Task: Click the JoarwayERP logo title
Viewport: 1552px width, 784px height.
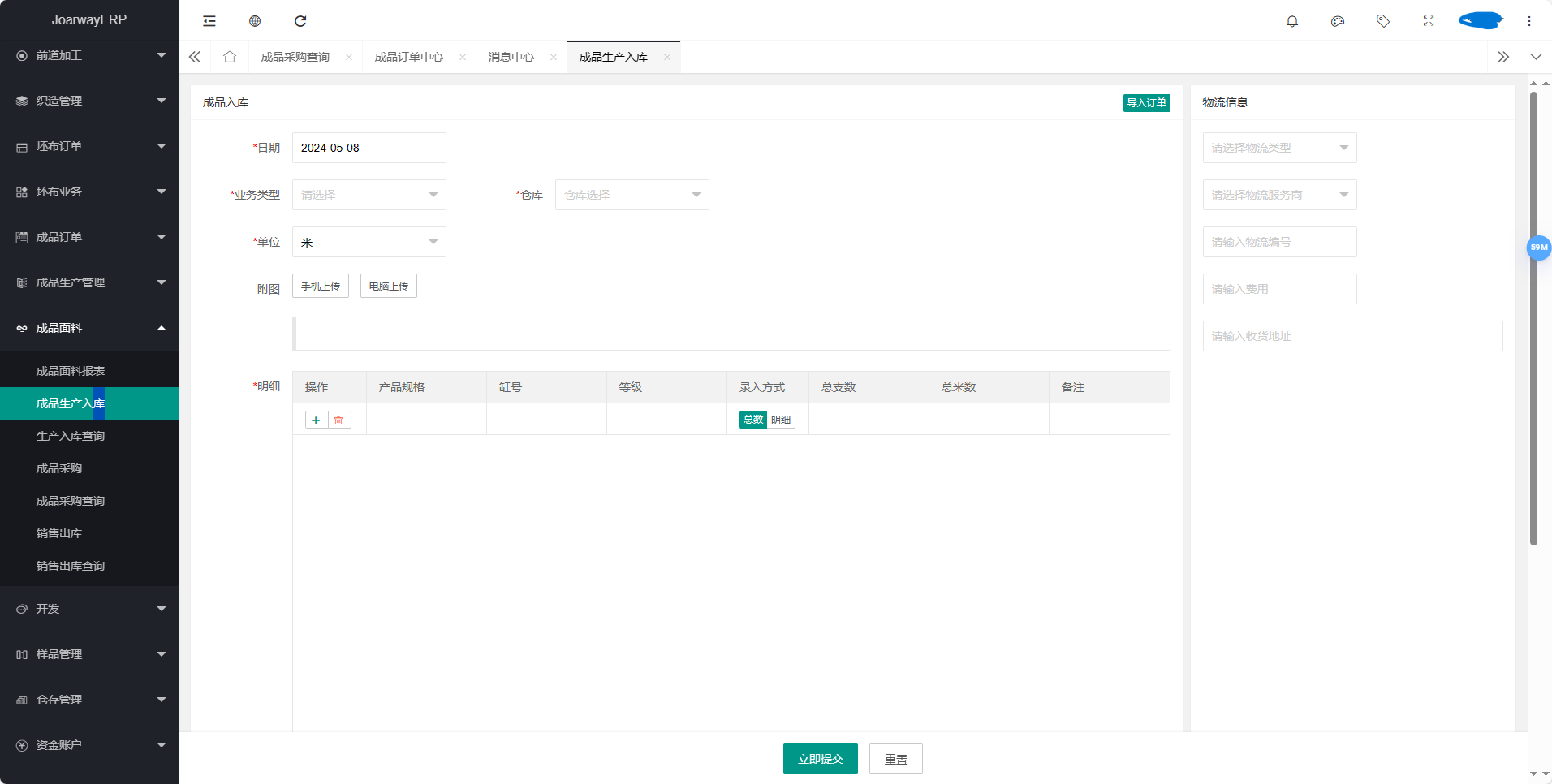Action: [x=89, y=19]
